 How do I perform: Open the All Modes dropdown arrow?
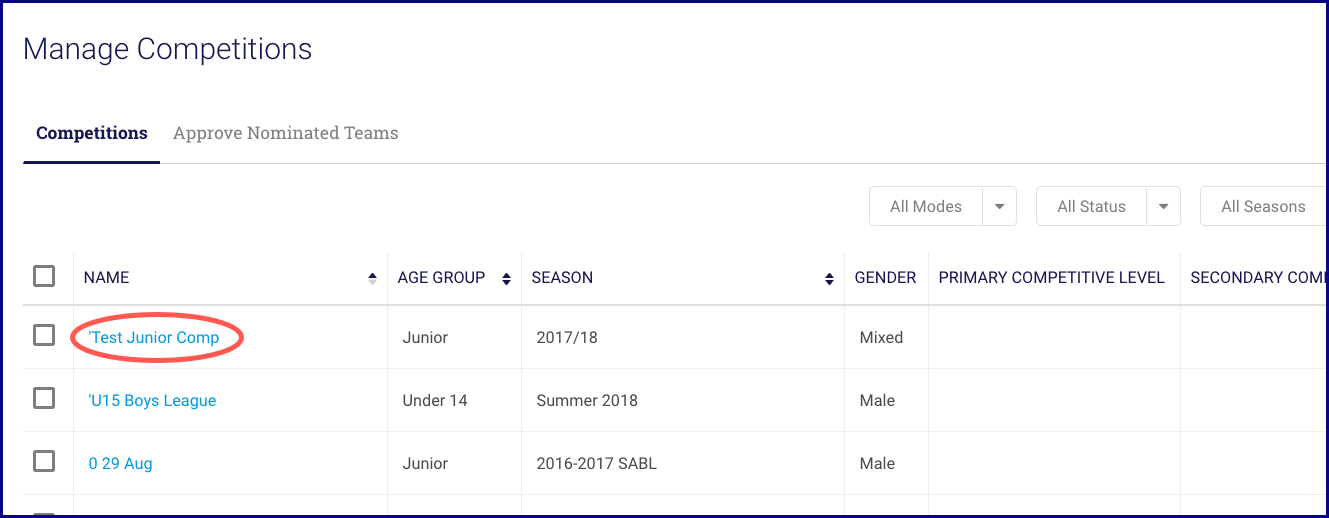click(999, 207)
